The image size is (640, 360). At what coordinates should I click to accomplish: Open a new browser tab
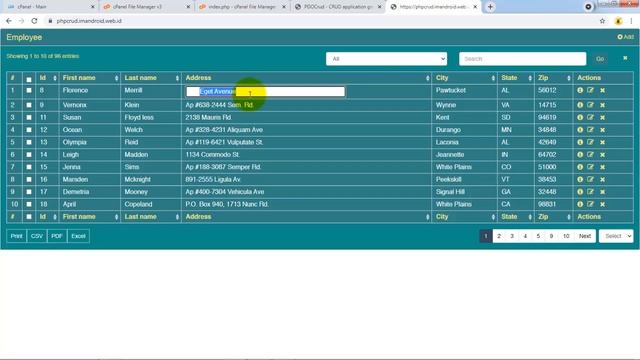[x=490, y=7]
